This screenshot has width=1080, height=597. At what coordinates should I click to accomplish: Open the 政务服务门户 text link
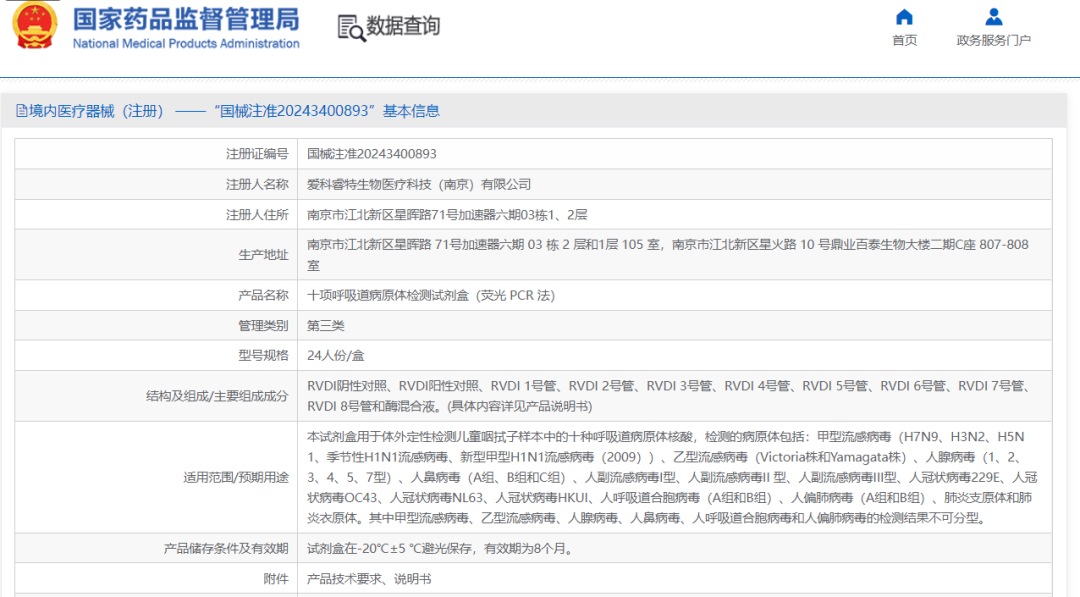[x=993, y=40]
